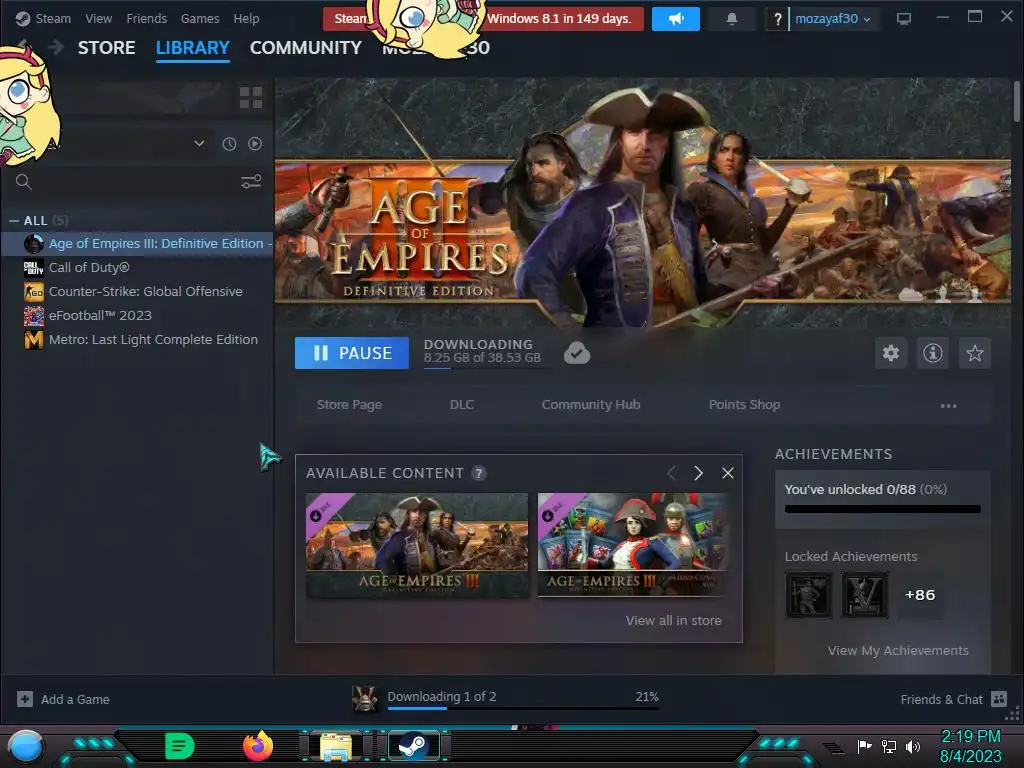The image size is (1024, 768).
Task: Go to the STORE tab
Action: 106,48
